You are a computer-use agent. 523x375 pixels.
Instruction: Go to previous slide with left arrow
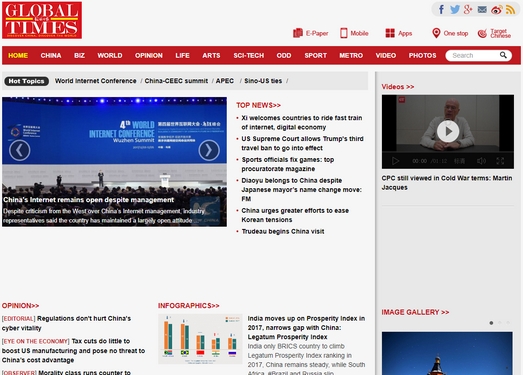click(x=20, y=150)
